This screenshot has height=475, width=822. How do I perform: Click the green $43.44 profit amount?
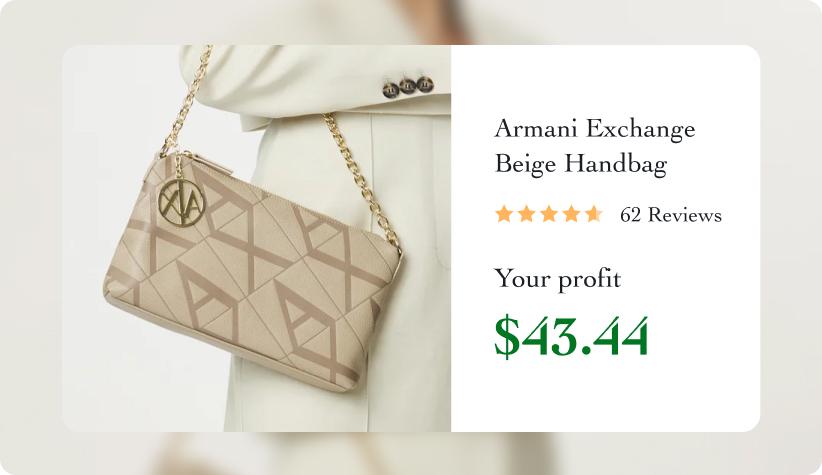coord(571,337)
